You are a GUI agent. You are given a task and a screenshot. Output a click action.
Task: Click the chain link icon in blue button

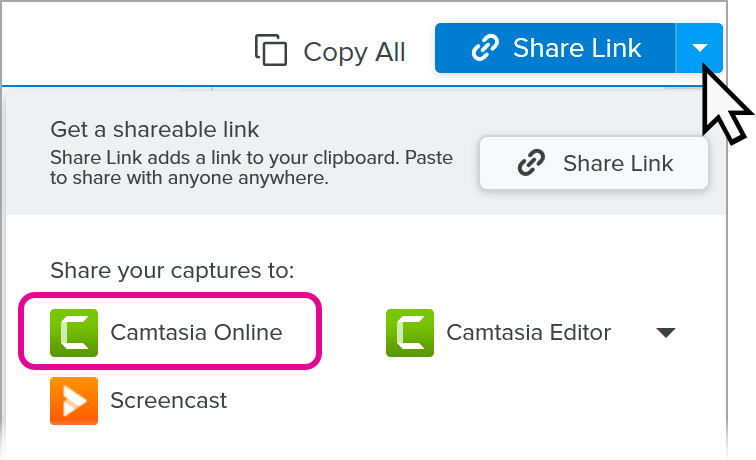[485, 48]
